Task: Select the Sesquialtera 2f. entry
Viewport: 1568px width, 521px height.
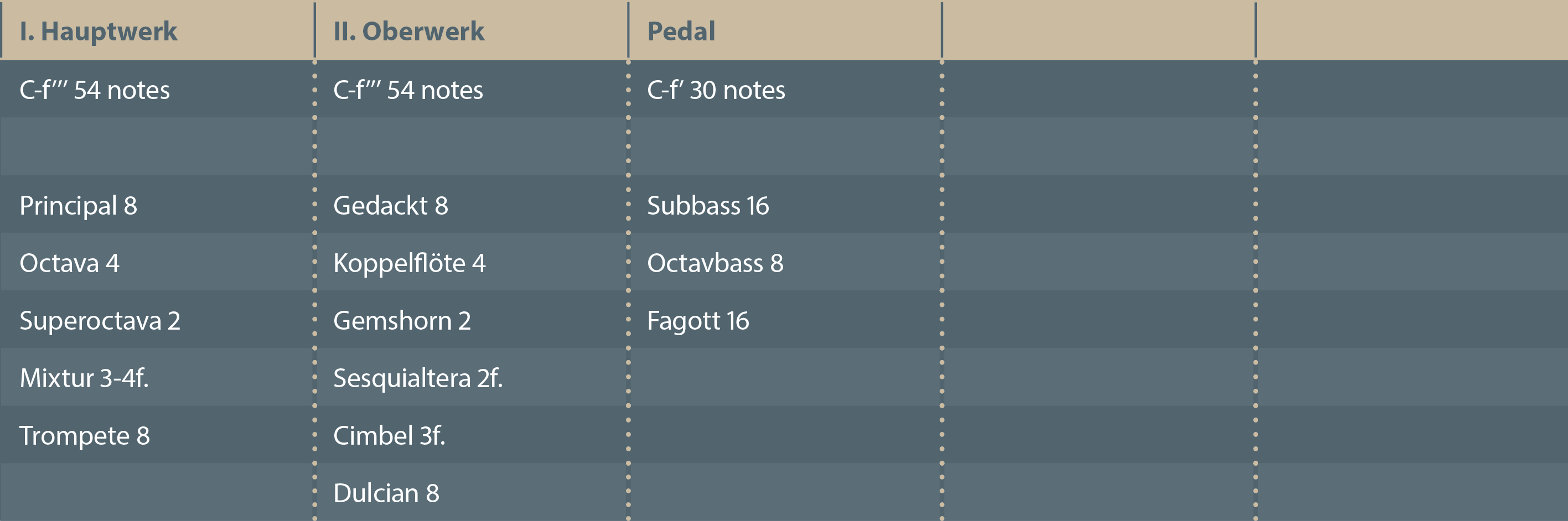Action: click(417, 378)
